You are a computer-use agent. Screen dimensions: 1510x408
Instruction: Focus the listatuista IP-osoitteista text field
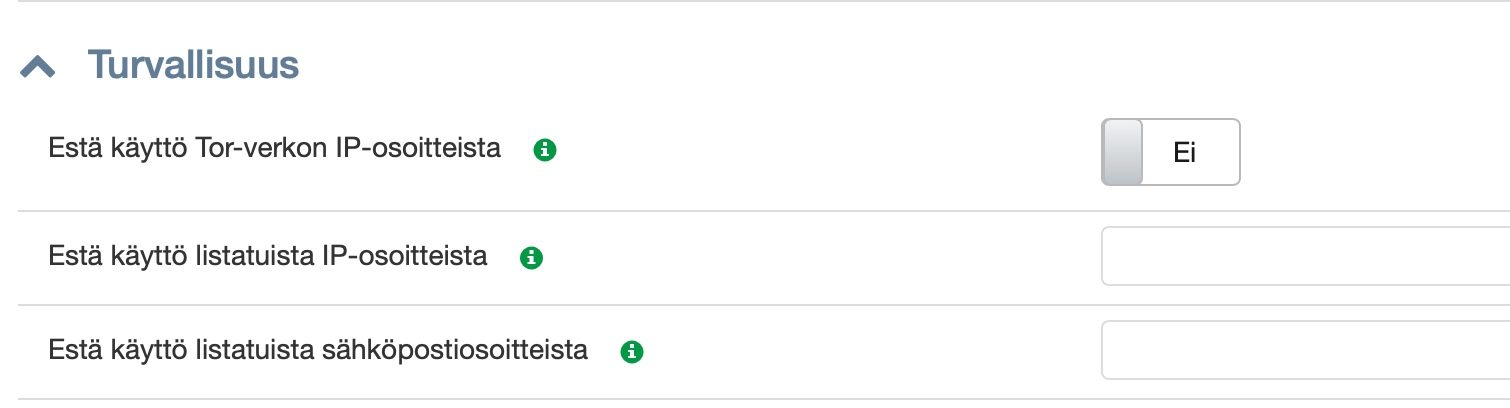(1300, 257)
